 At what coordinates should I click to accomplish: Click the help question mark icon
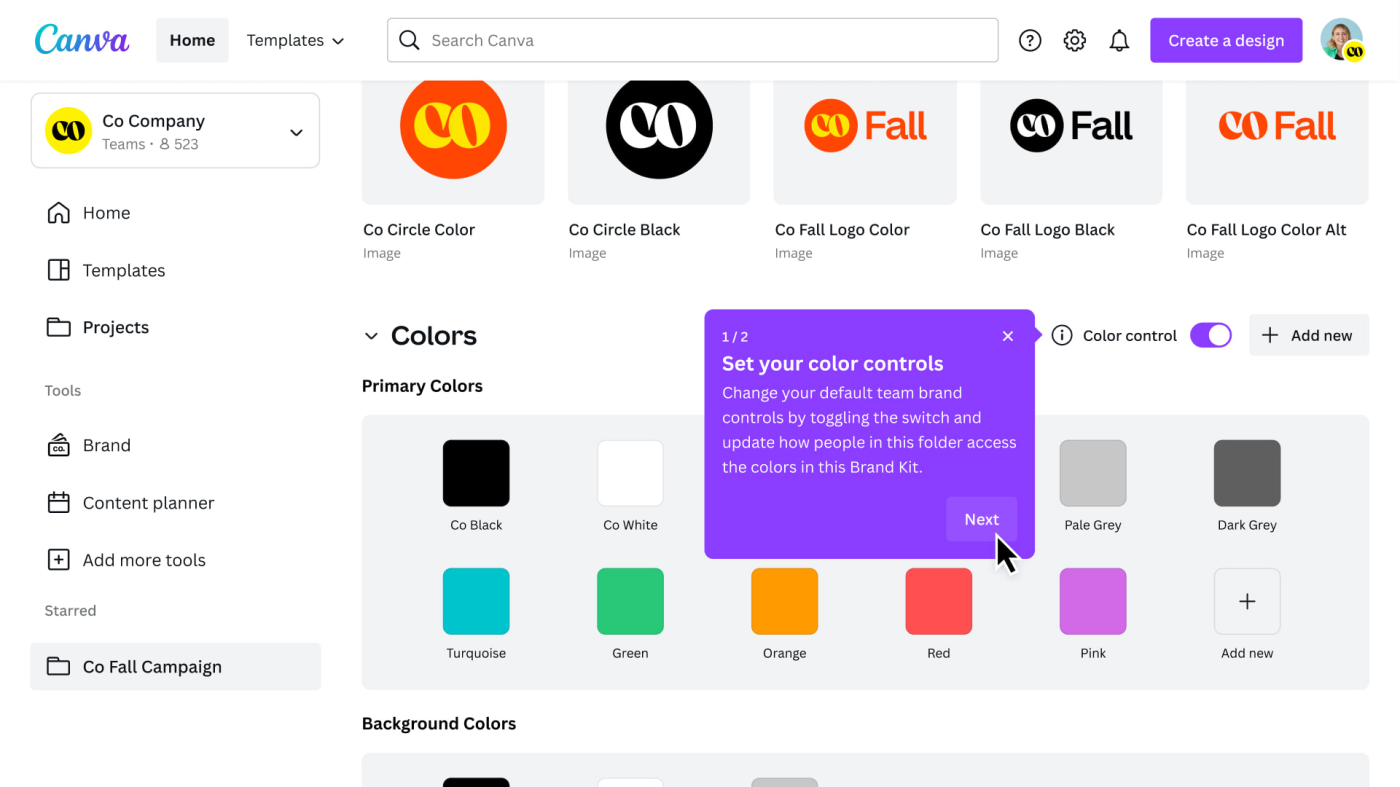point(1030,40)
